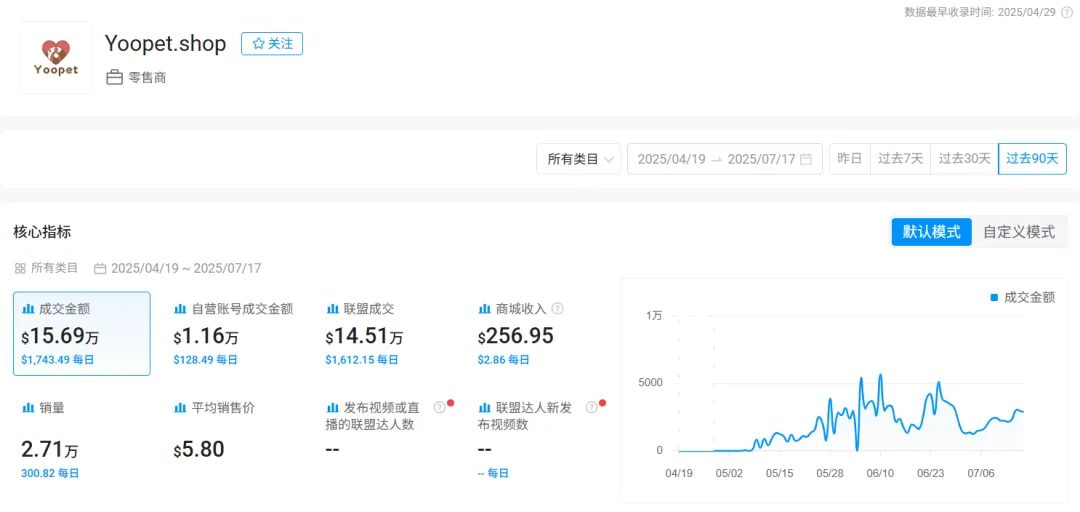The height and width of the screenshot is (512, 1080).
Task: Click bar chart icon of 联盟成交
Action: click(x=332, y=309)
